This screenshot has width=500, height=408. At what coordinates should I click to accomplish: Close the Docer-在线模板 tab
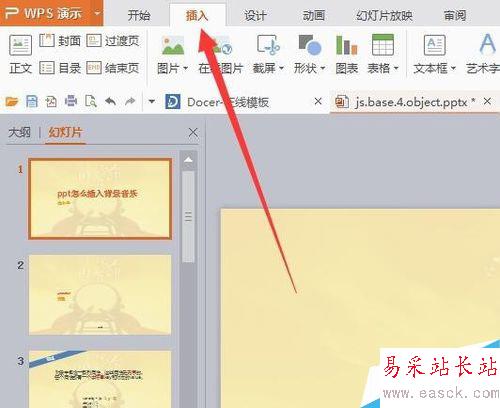(x=318, y=101)
